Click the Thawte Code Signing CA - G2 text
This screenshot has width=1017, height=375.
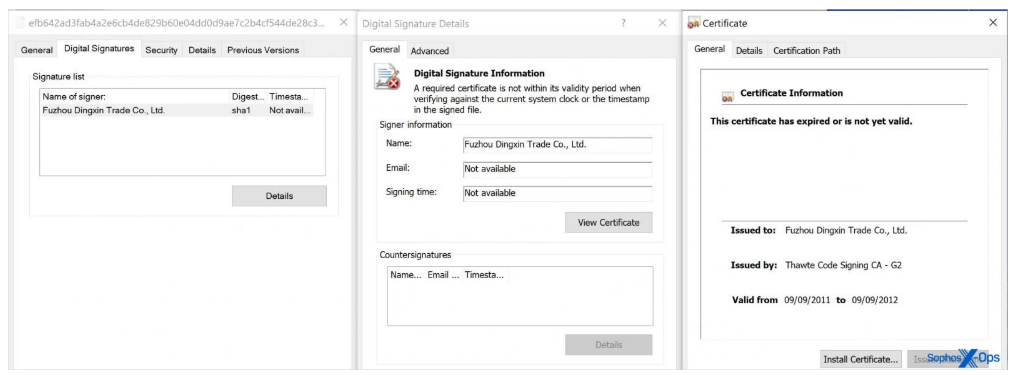coord(844,265)
